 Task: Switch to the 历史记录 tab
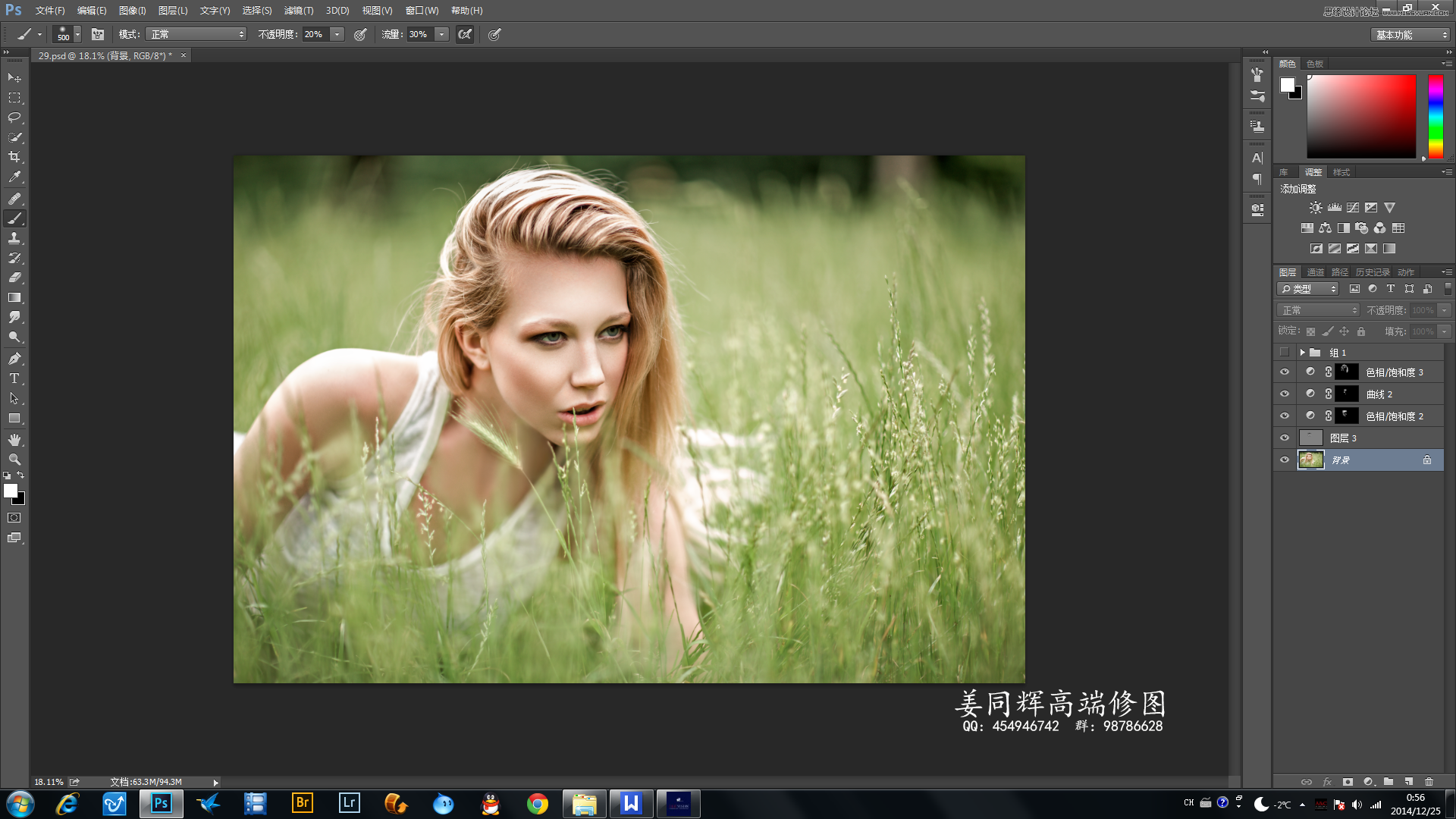point(1373,272)
